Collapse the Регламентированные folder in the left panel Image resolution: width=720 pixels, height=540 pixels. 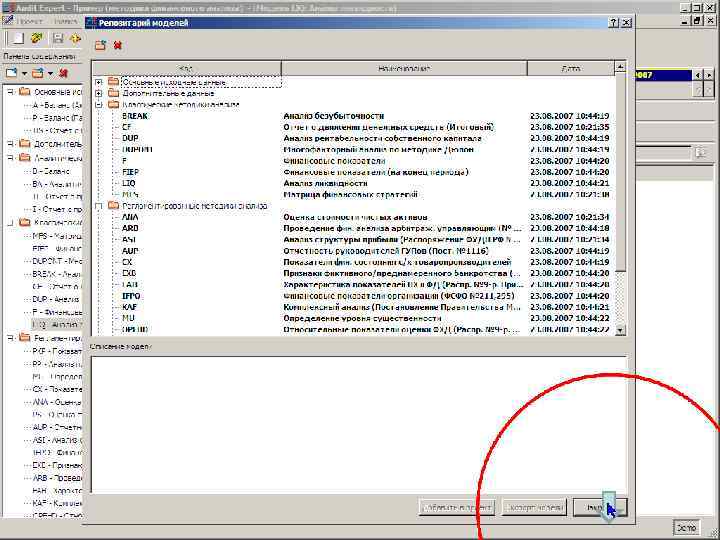click(x=11, y=338)
